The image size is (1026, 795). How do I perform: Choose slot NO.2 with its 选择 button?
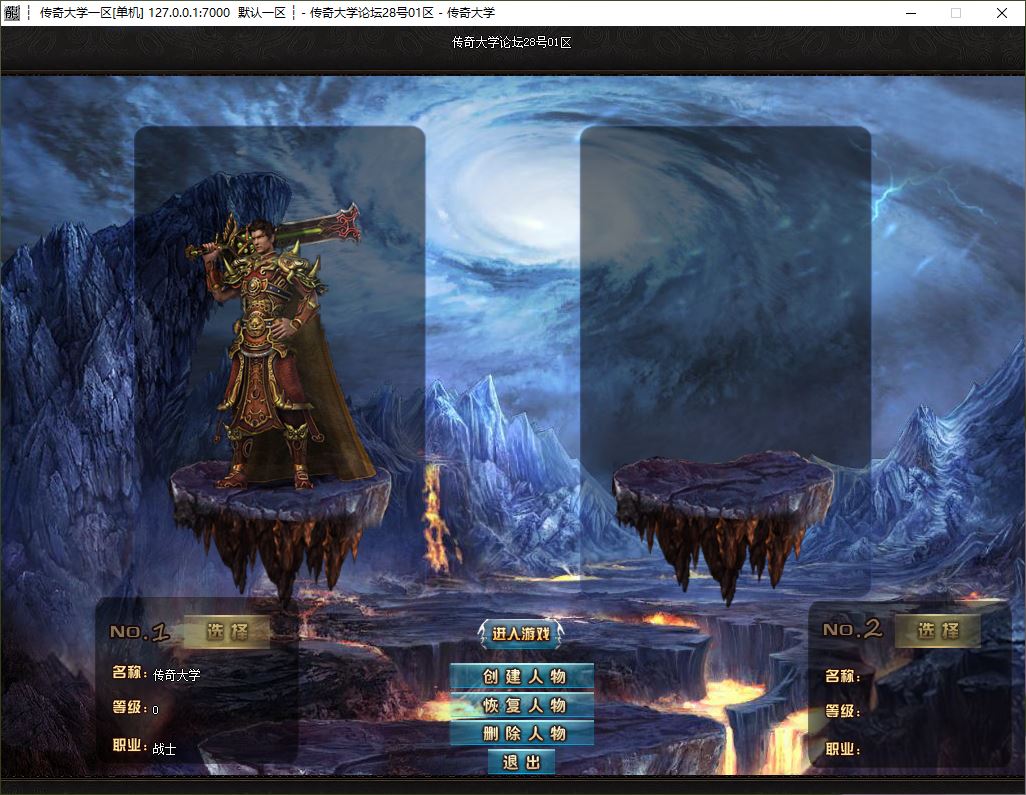[x=938, y=631]
